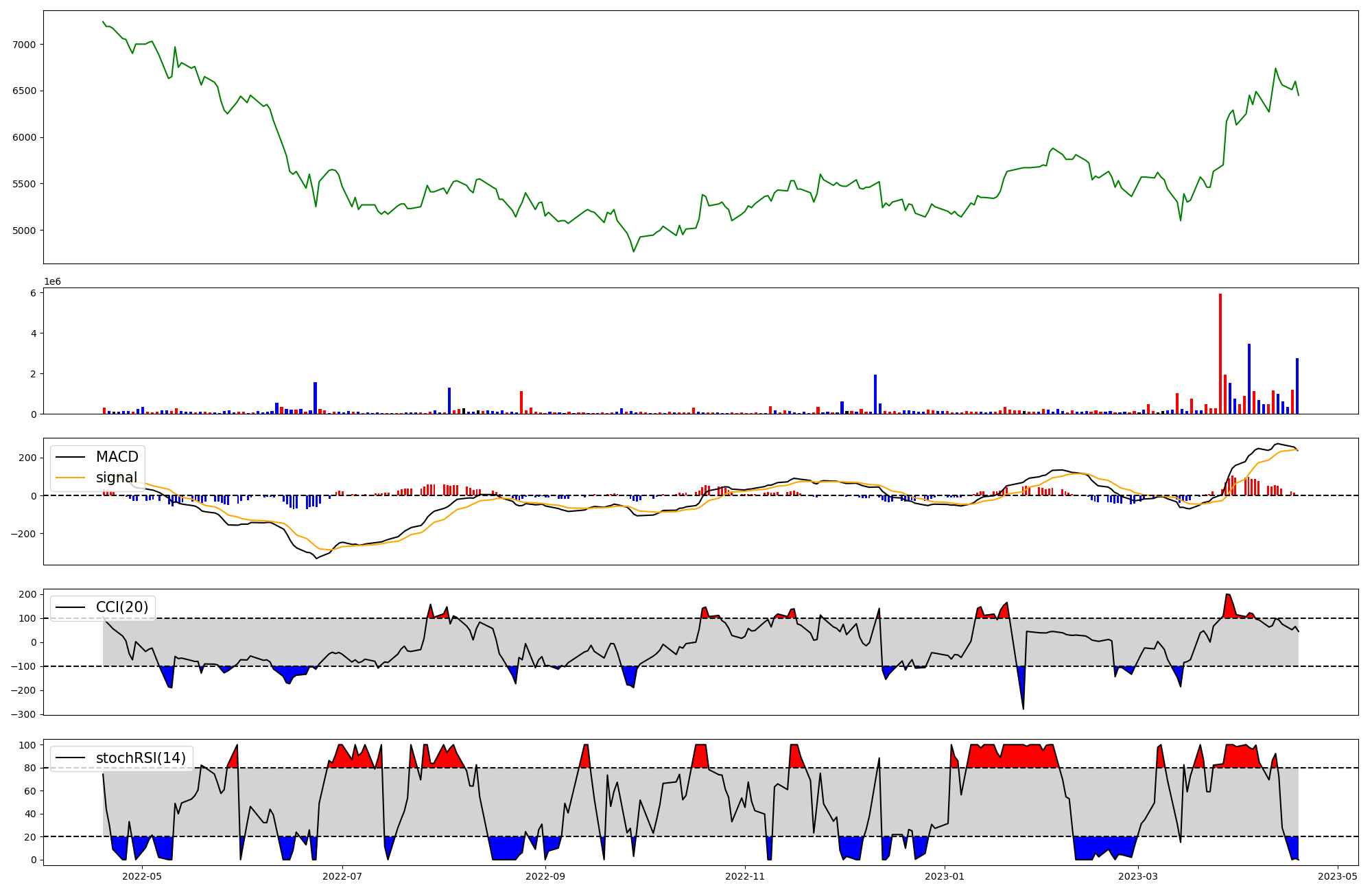Click the 2022-05 x-axis date label

tap(142, 876)
